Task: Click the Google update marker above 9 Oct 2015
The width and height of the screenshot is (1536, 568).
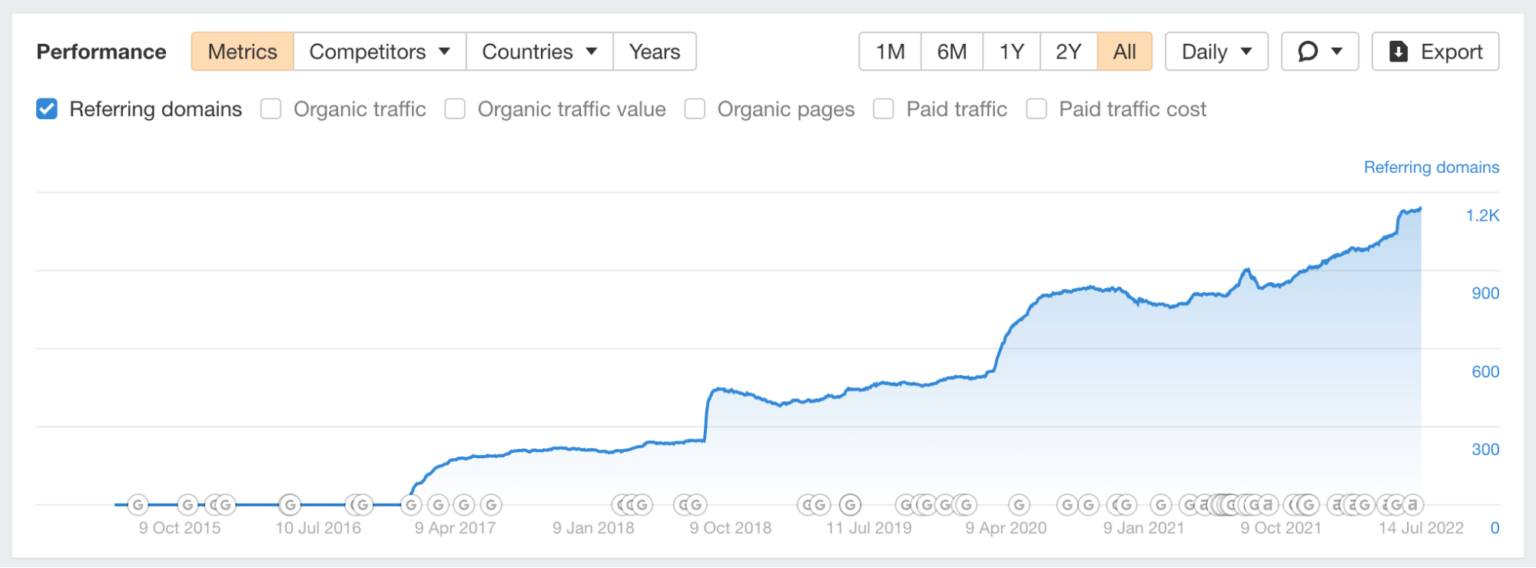Action: coord(187,505)
